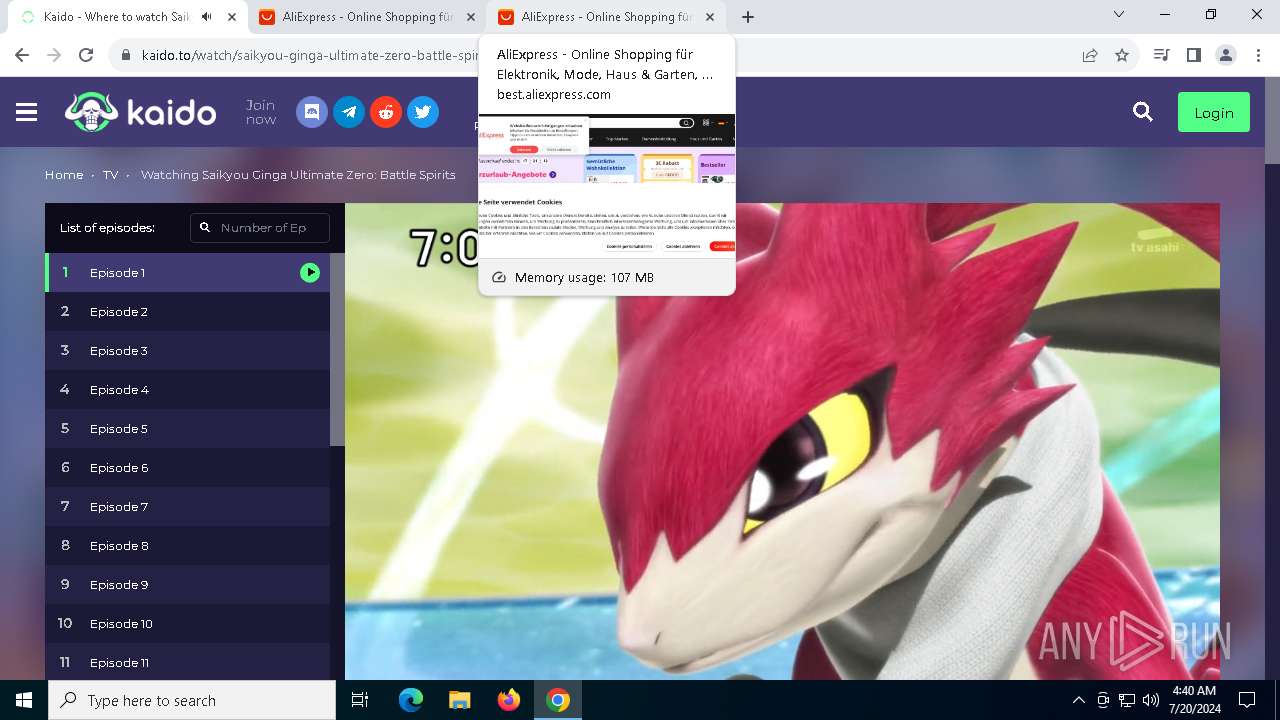Screen dimensions: 1280x720
Task: Go to TV breadcrumb link
Action: [x=110, y=175]
